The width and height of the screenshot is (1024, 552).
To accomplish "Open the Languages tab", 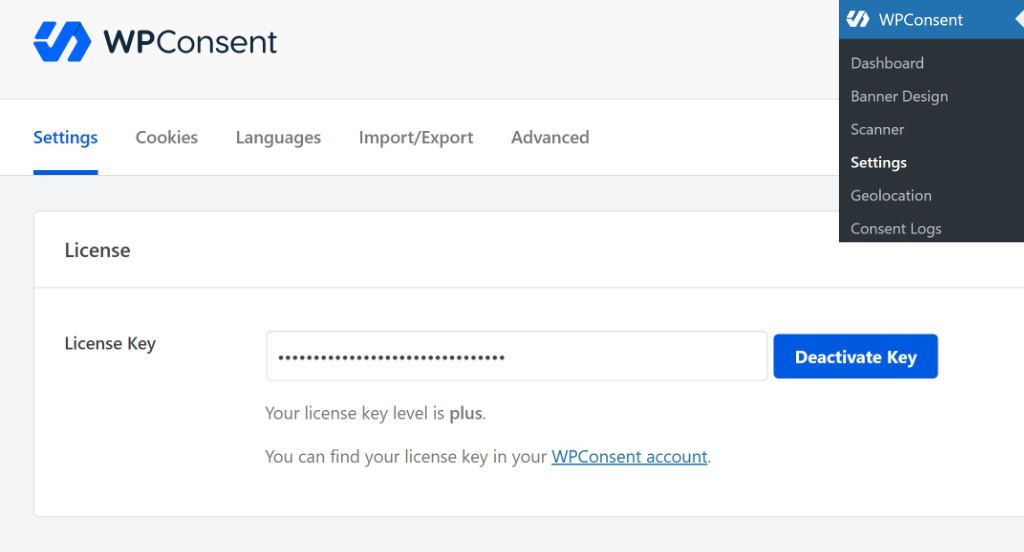I will (278, 137).
